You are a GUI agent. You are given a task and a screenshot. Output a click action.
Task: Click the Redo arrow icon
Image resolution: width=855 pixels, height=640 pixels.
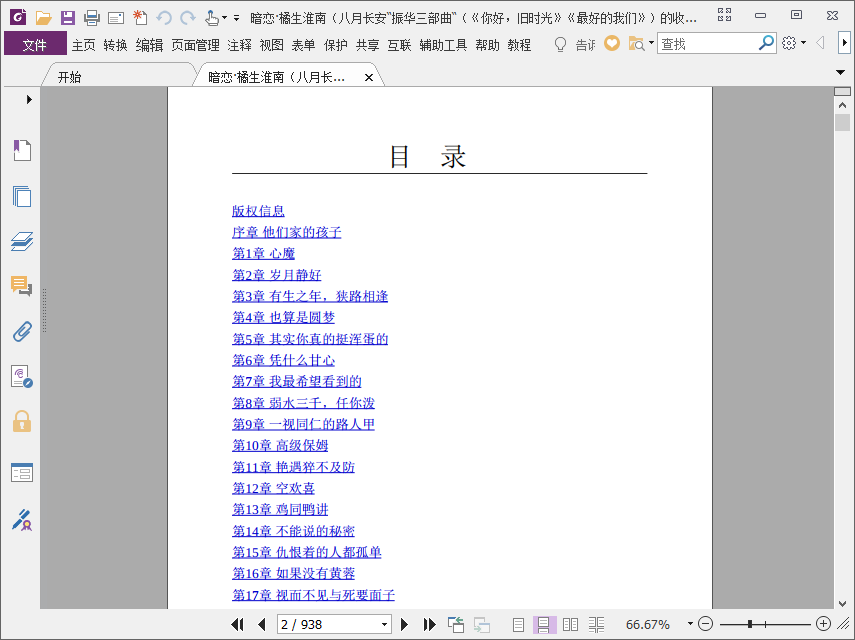click(188, 18)
